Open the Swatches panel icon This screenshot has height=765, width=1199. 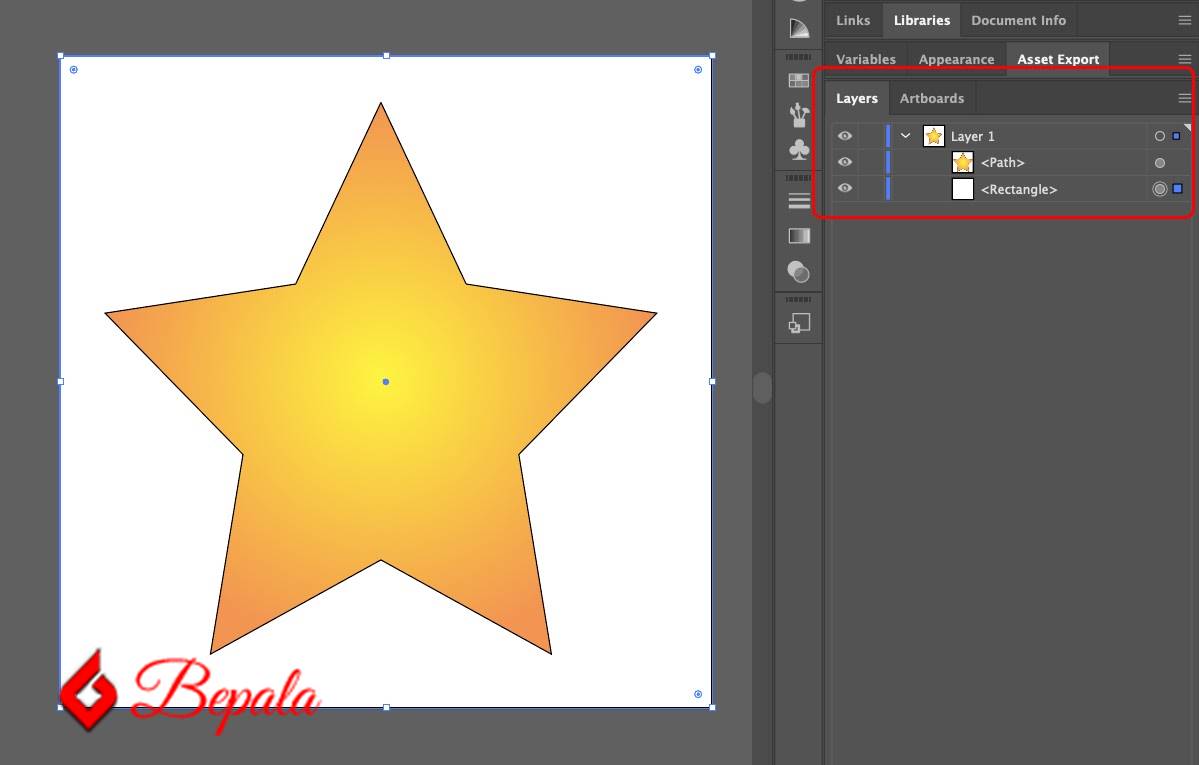[798, 79]
